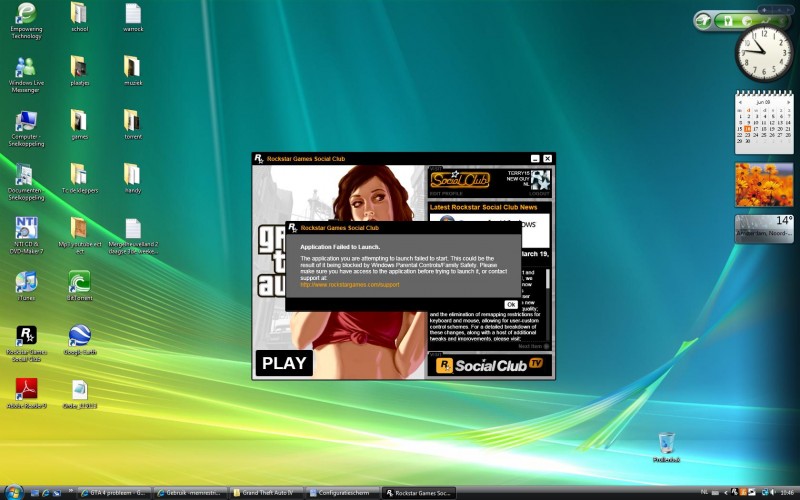Open Computer shortcut icon on desktop
The height and width of the screenshot is (500, 800).
26,129
